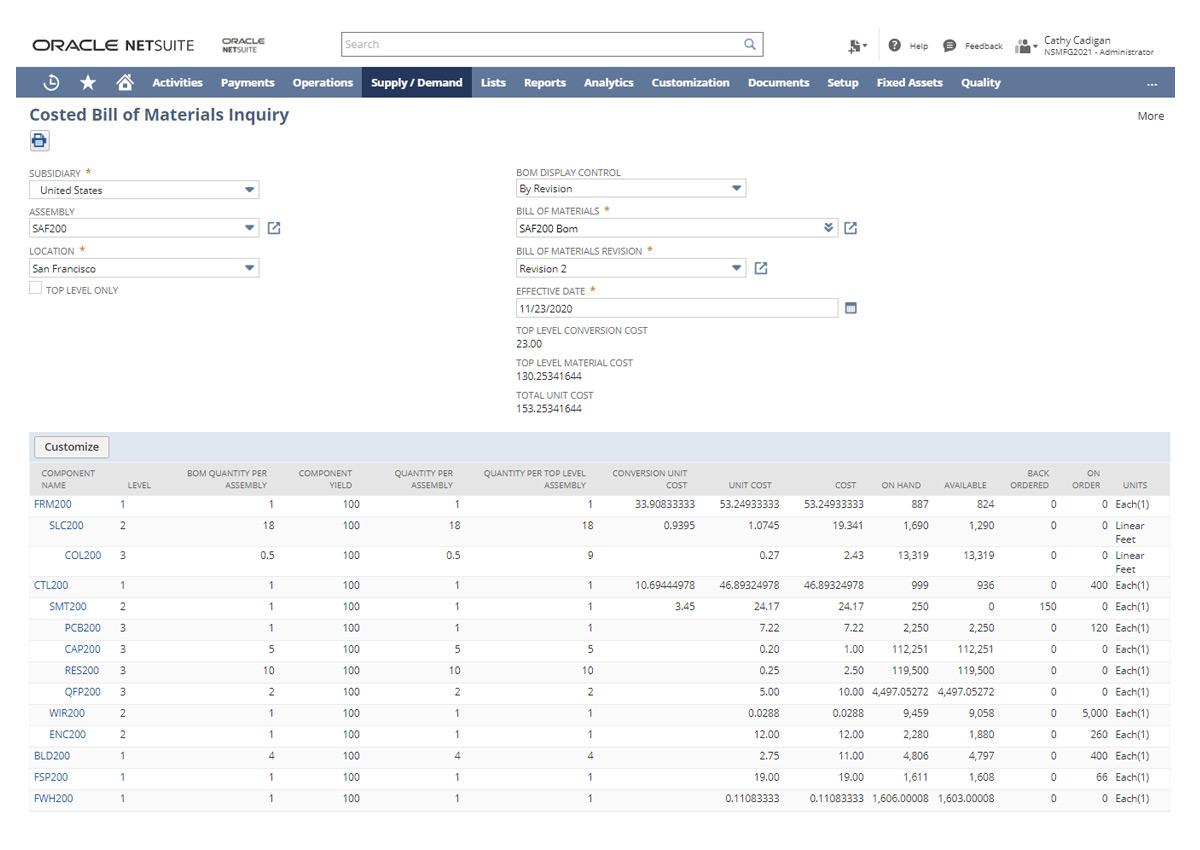The height and width of the screenshot is (850, 1200).
Task: Click the Back Ordered column header
Action: pyautogui.click(x=1029, y=479)
